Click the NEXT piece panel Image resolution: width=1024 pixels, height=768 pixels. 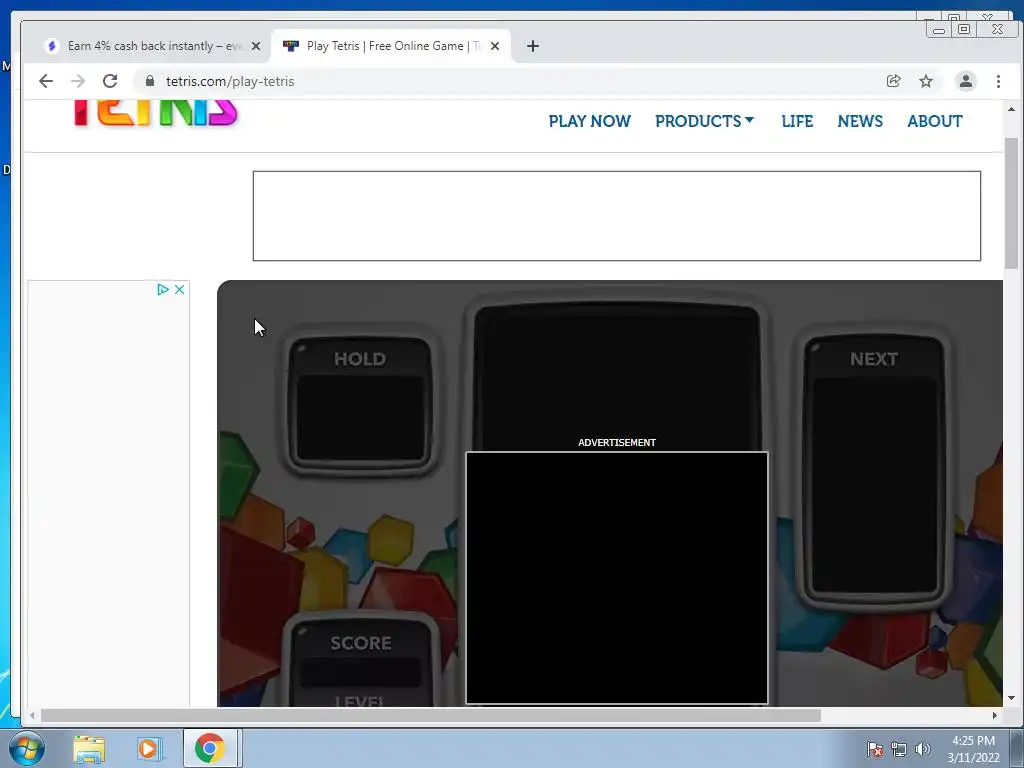(x=874, y=470)
